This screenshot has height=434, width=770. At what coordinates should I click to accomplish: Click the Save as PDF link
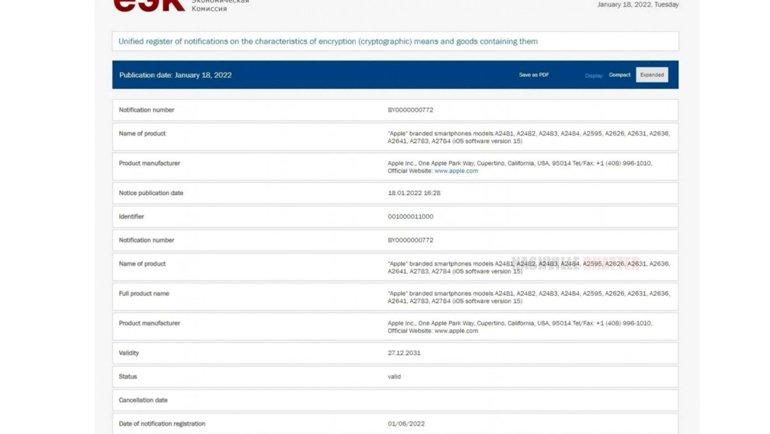[533, 75]
